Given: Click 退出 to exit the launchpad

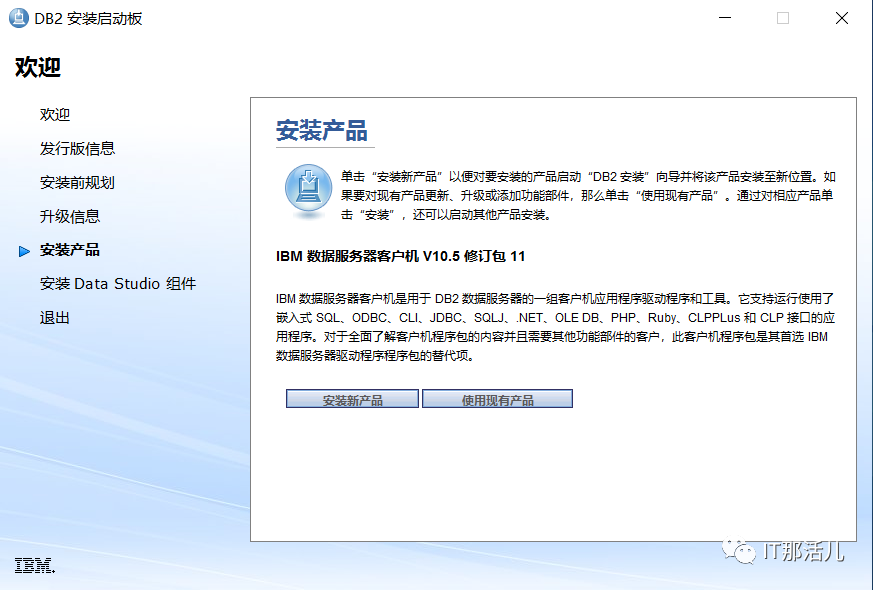Looking at the screenshot, I should (x=55, y=318).
